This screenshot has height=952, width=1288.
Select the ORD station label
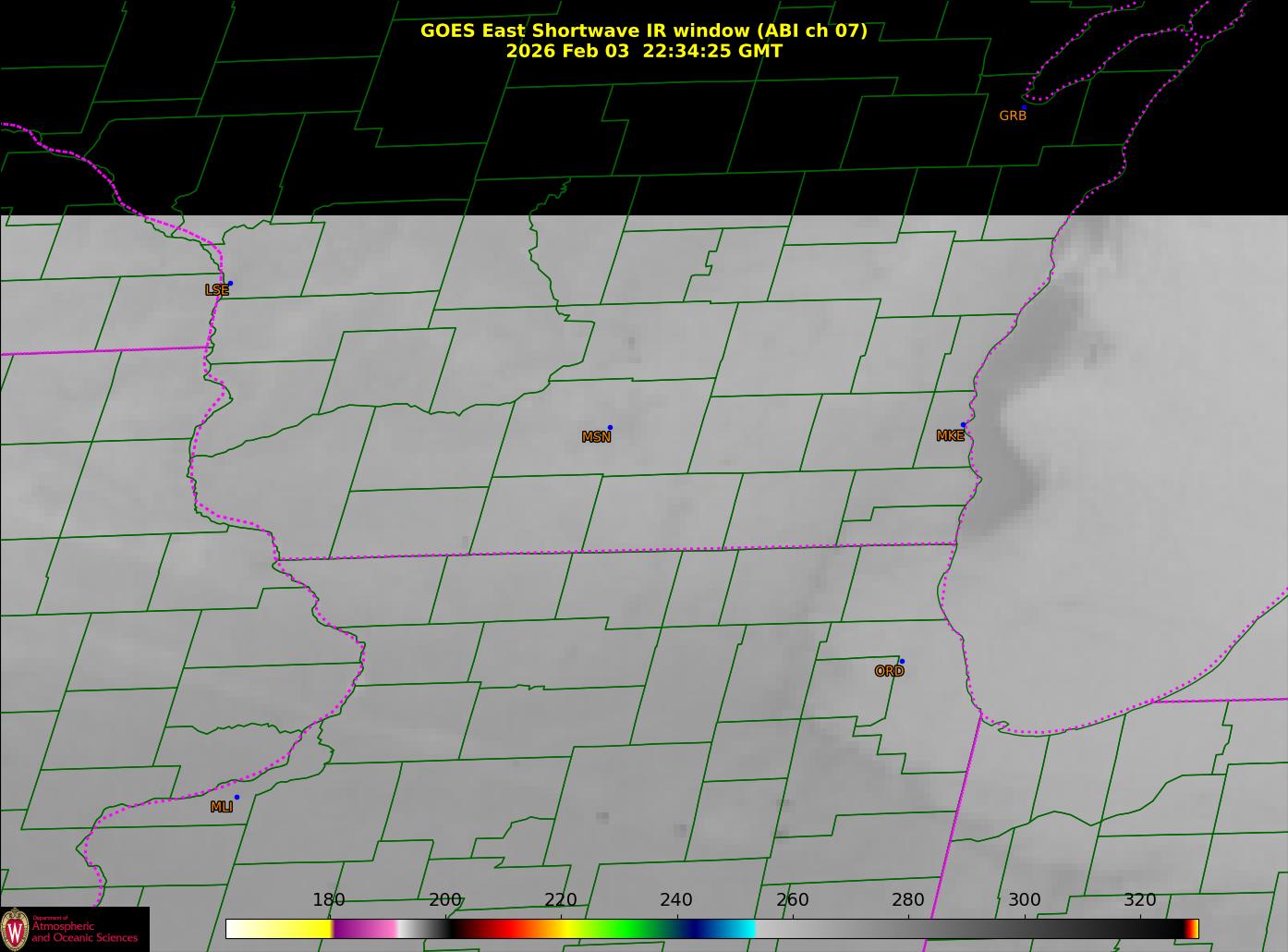point(889,672)
